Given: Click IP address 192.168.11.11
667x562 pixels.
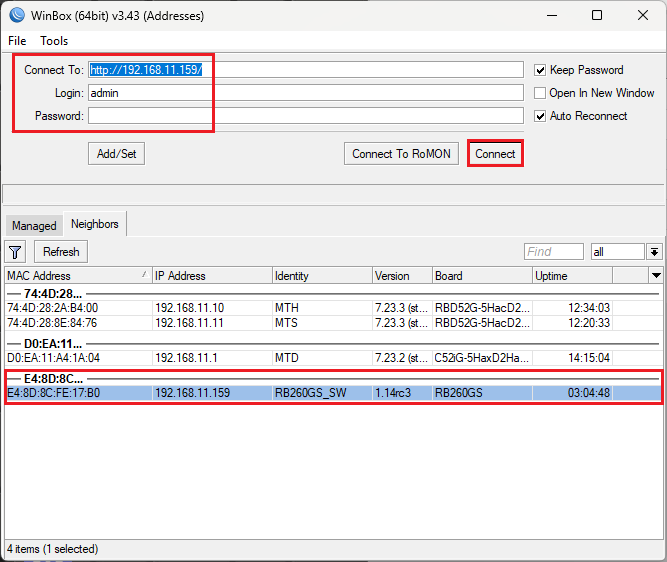Looking at the screenshot, I should (x=189, y=323).
